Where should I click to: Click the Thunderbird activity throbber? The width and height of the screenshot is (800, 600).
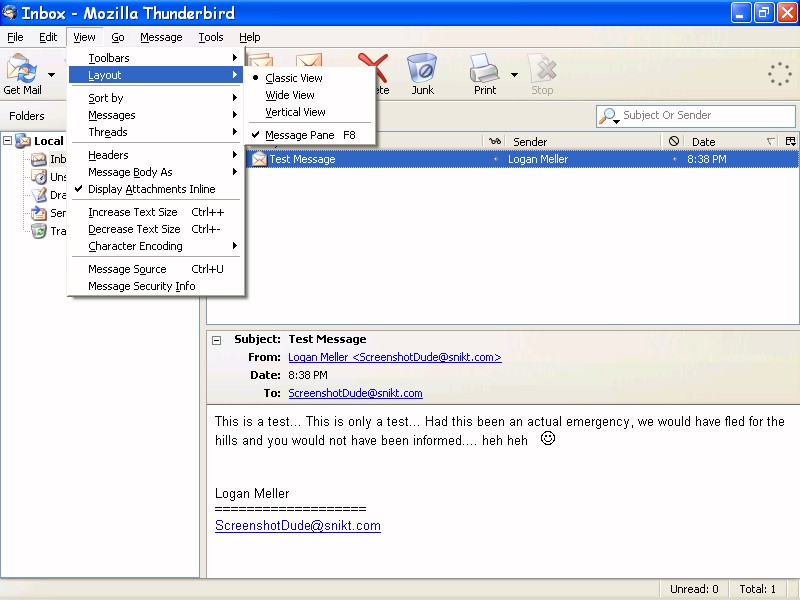click(x=780, y=74)
